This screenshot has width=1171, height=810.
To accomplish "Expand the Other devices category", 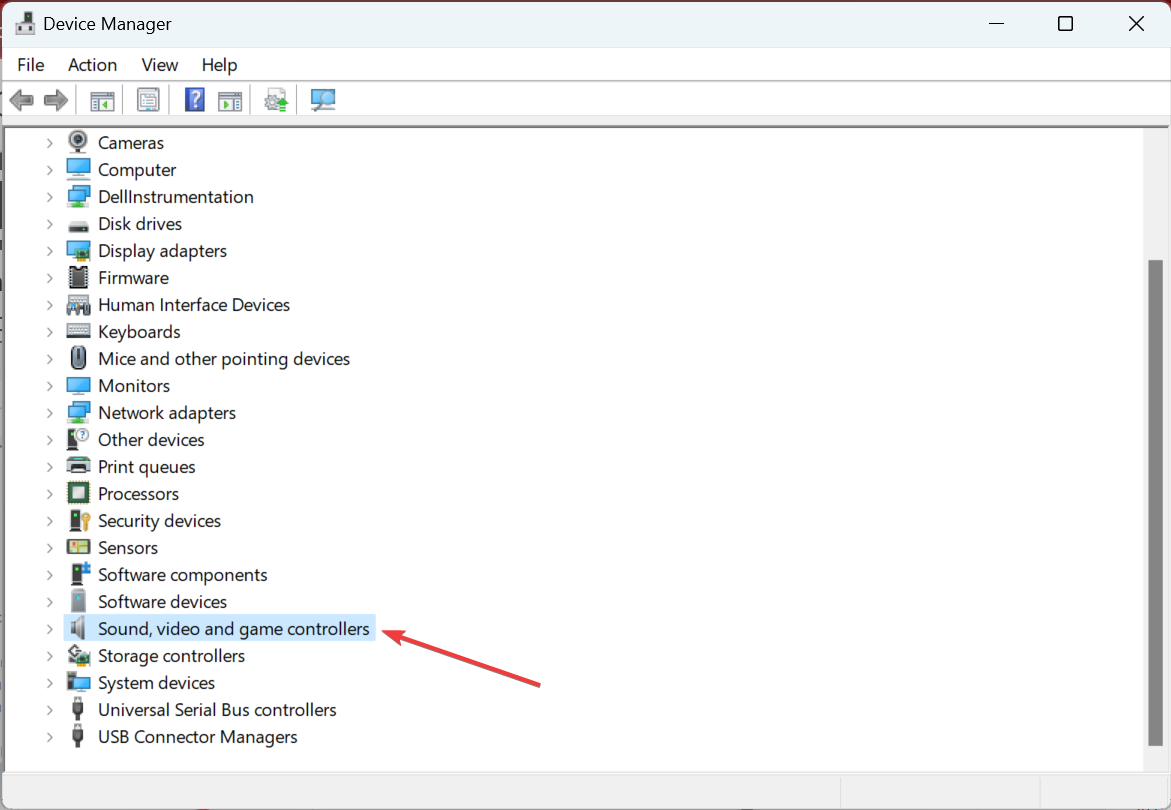I will 49,440.
